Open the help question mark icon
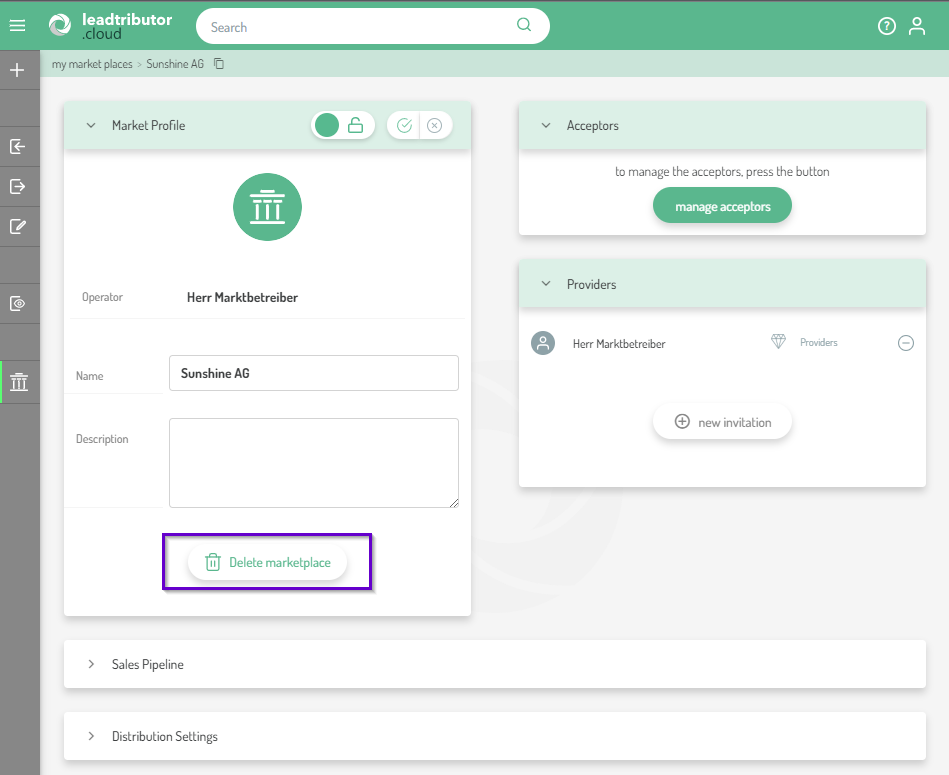The image size is (949, 775). pos(886,27)
